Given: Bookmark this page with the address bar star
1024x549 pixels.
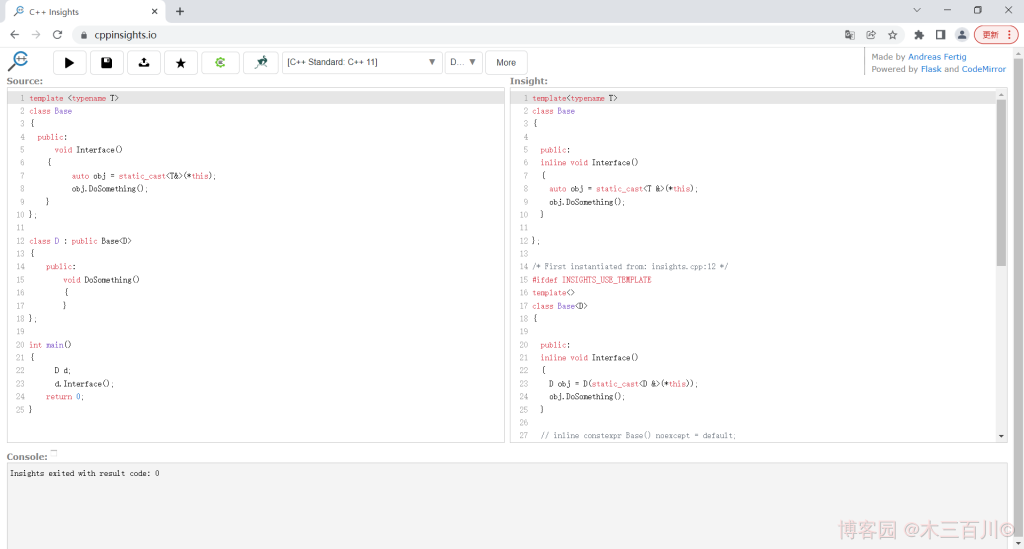Looking at the screenshot, I should pyautogui.click(x=893, y=34).
